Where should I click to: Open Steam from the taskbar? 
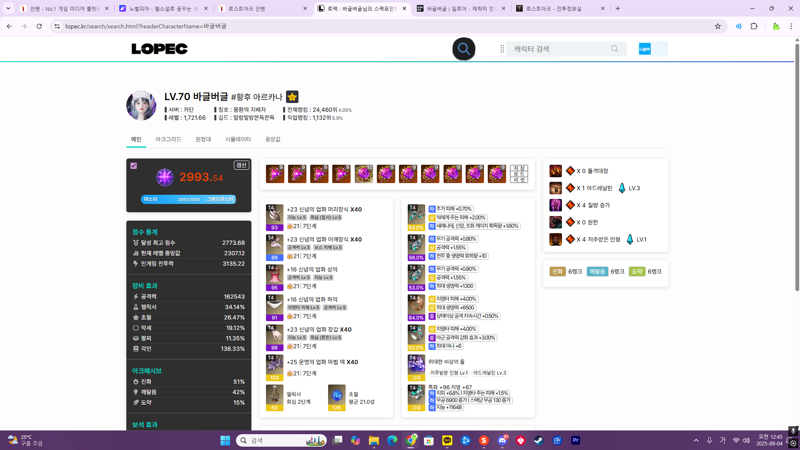(x=538, y=440)
